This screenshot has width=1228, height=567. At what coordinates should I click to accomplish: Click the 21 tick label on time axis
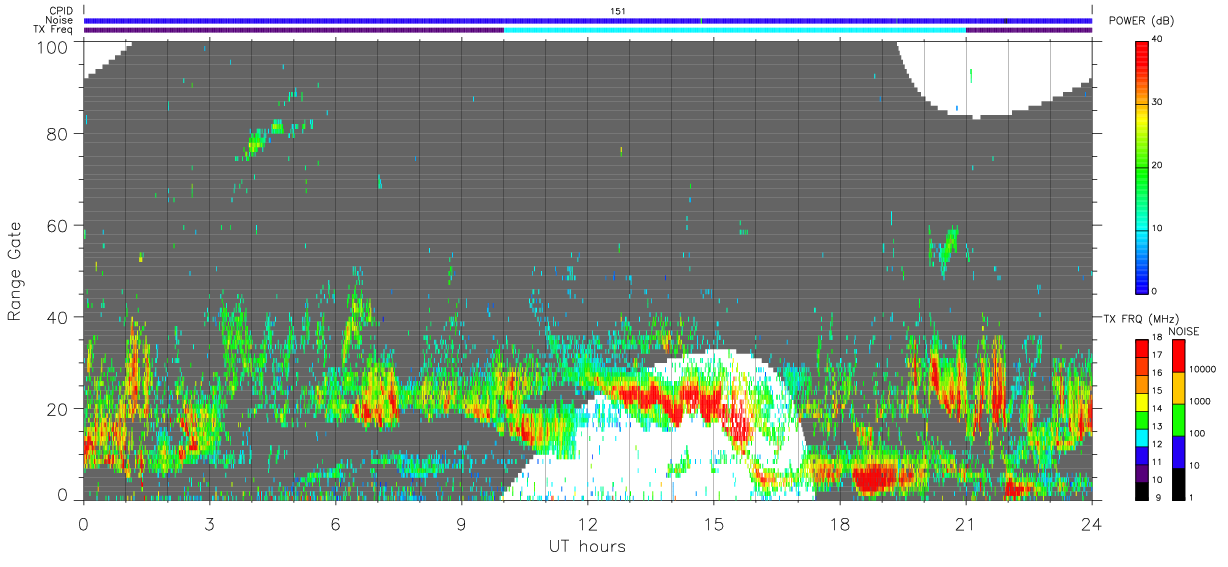click(965, 523)
